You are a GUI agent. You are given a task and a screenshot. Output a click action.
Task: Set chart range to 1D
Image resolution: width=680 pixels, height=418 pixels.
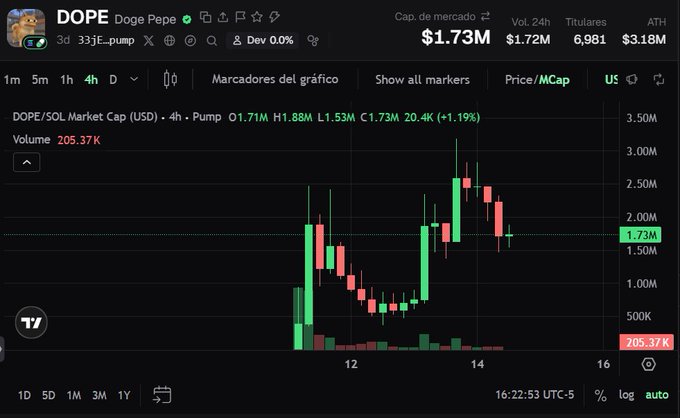(x=24, y=395)
